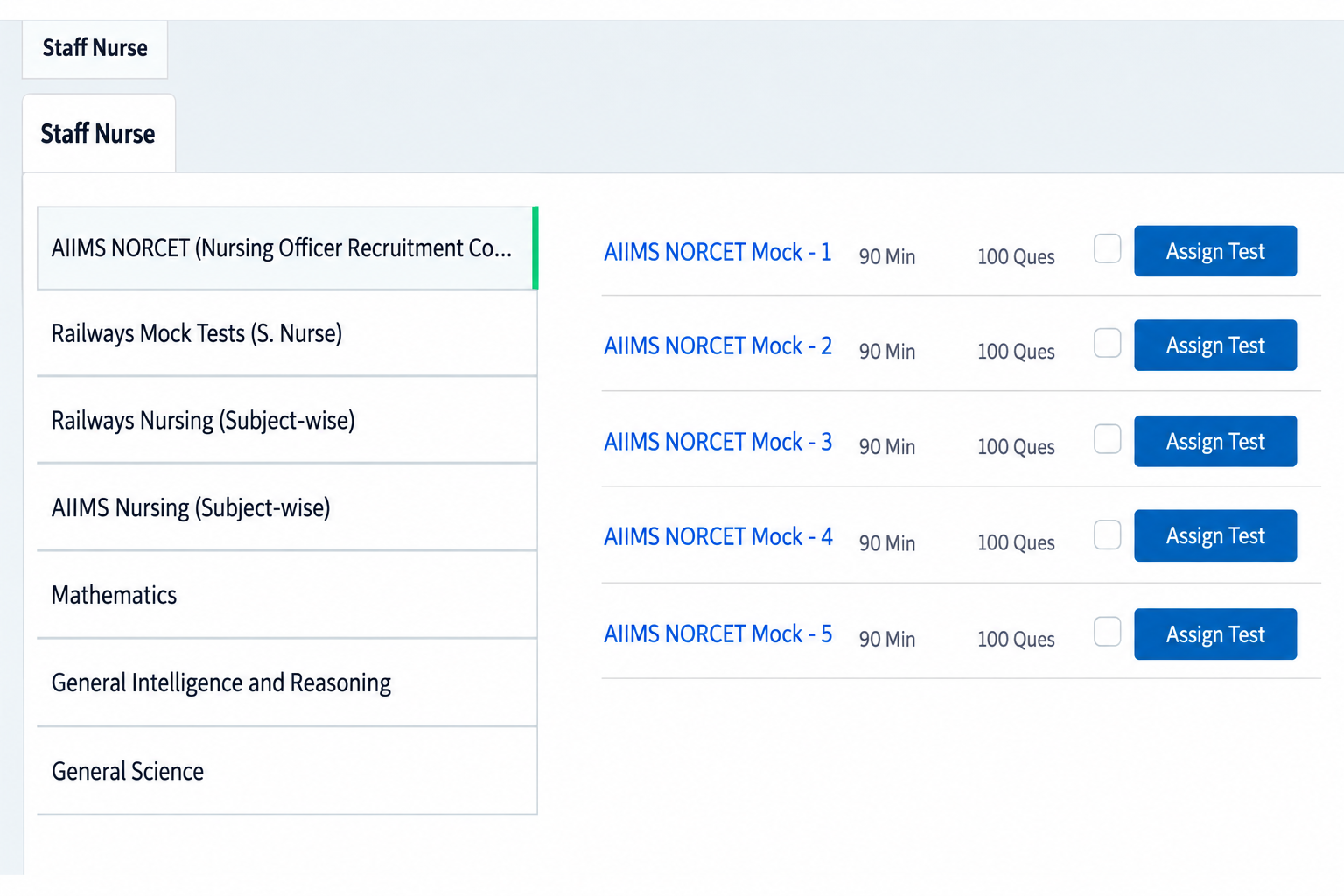This screenshot has width=1344, height=896.
Task: Choose Railways Mock Tests (S. Nurse) category
Action: pos(287,333)
